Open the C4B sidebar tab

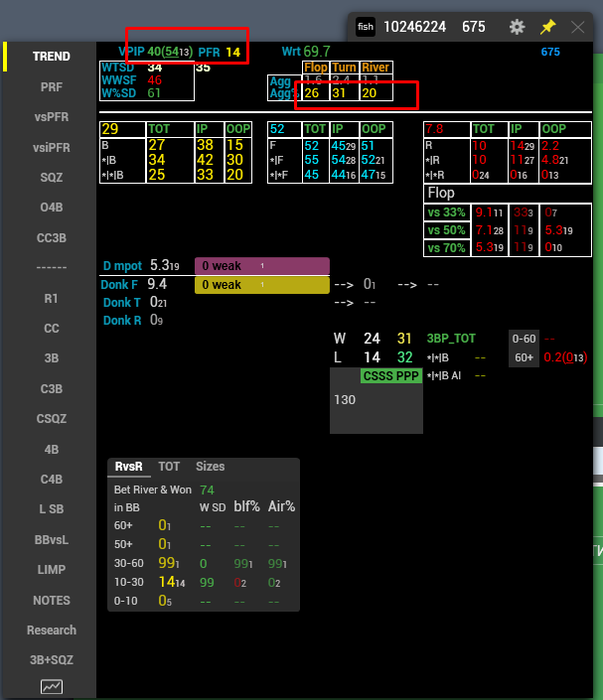coord(51,479)
